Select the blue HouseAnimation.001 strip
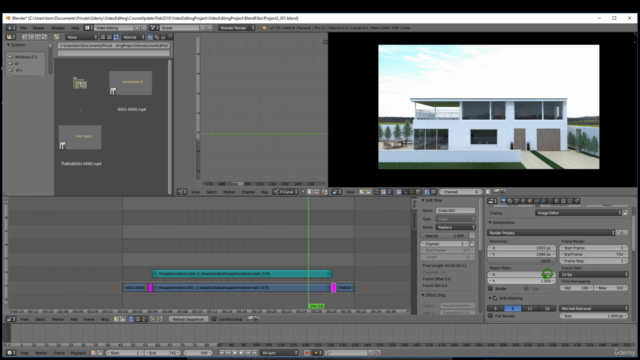 (241, 288)
